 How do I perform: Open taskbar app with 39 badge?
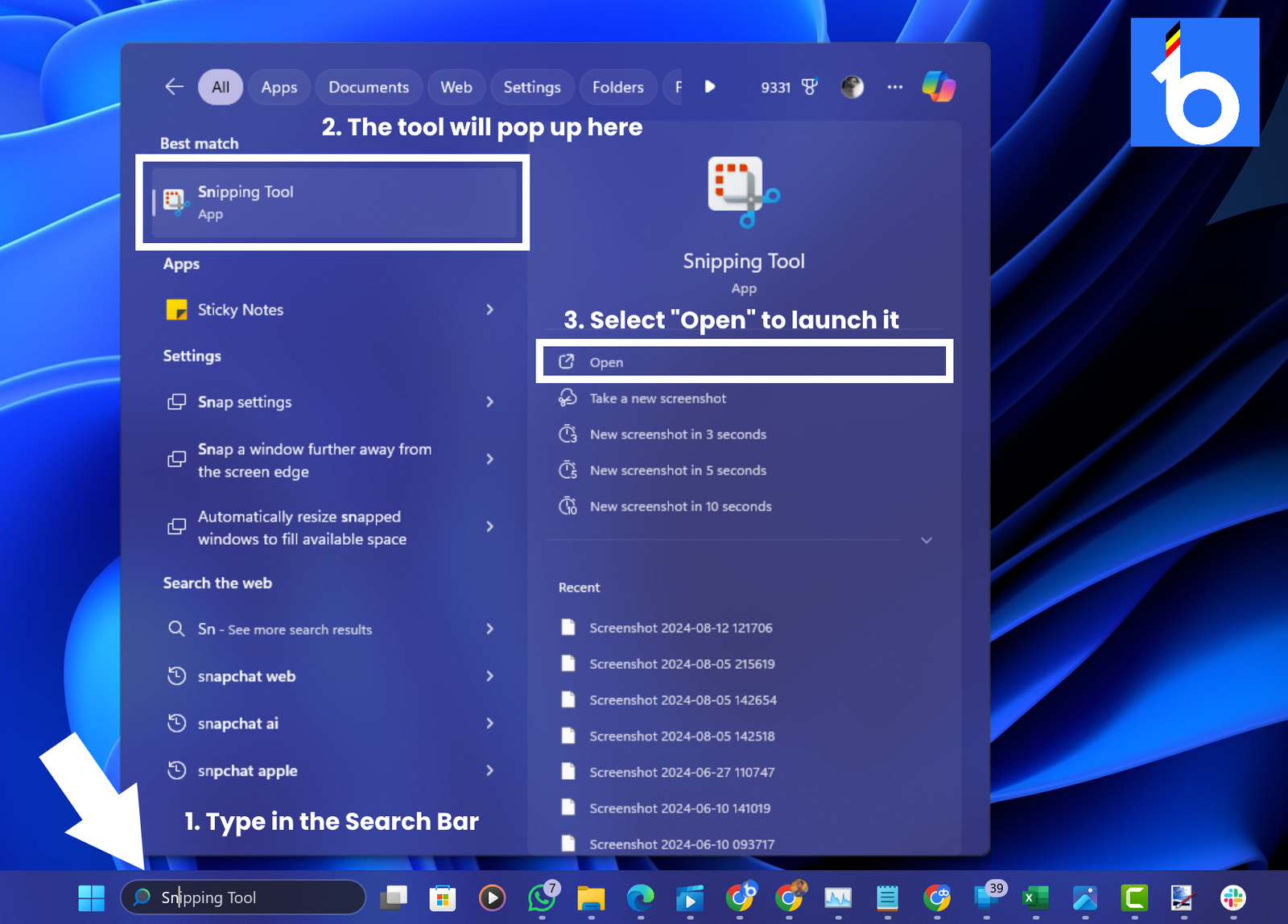[x=988, y=896]
